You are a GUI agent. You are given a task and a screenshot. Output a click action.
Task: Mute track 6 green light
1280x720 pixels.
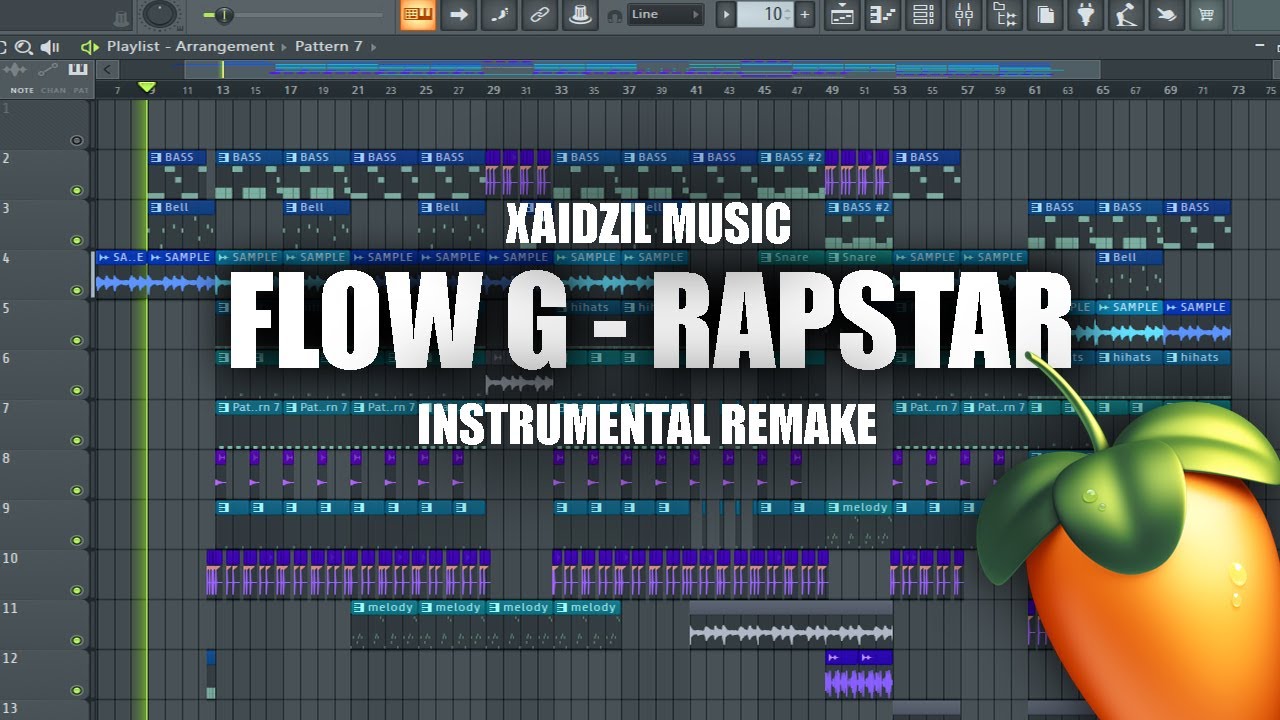click(77, 390)
